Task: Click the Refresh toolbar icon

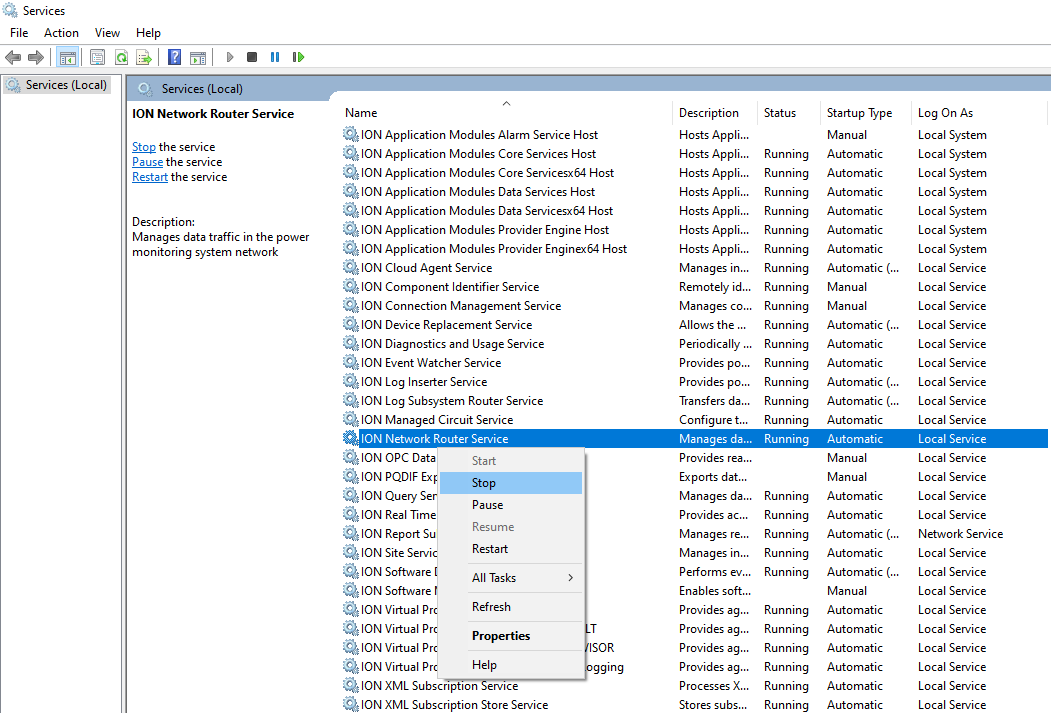Action: pyautogui.click(x=121, y=58)
